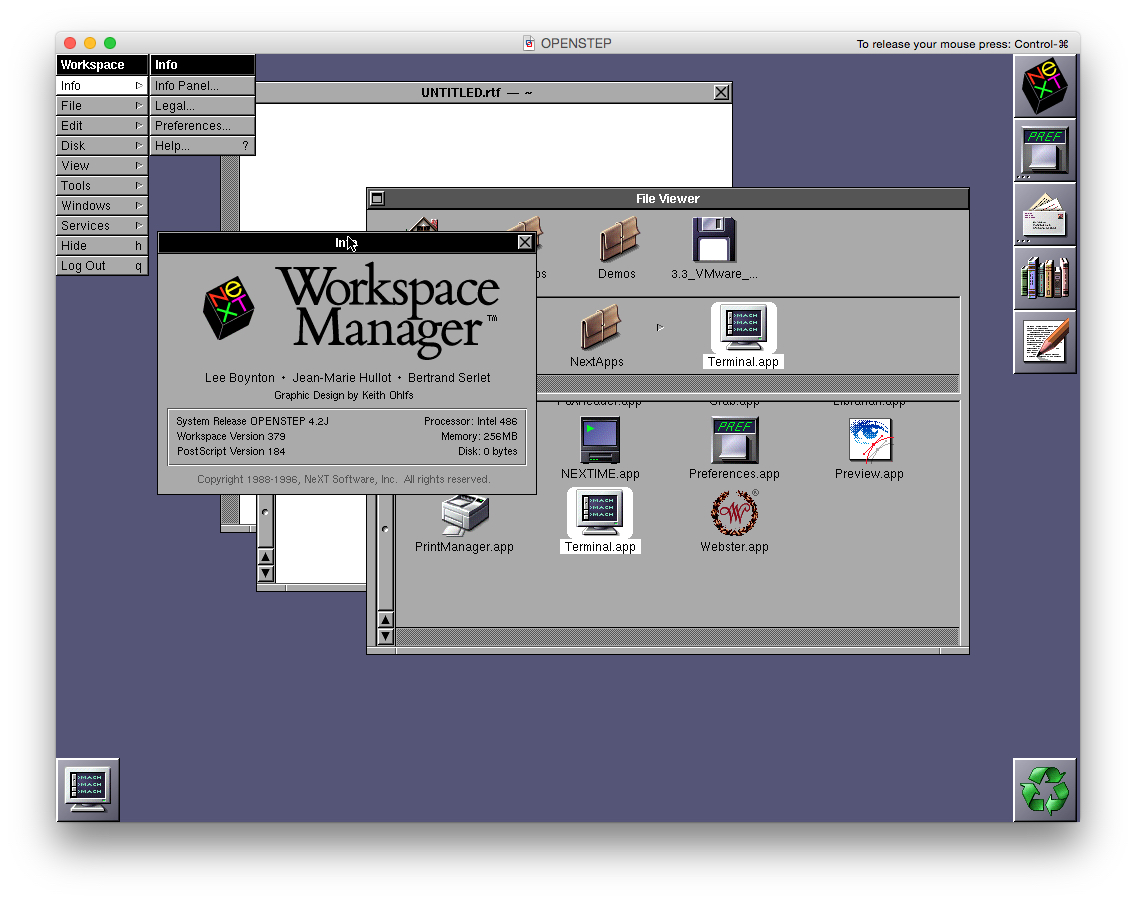The width and height of the screenshot is (1136, 902).
Task: Click 'Processor: Intel 486' text
Action: click(471, 421)
